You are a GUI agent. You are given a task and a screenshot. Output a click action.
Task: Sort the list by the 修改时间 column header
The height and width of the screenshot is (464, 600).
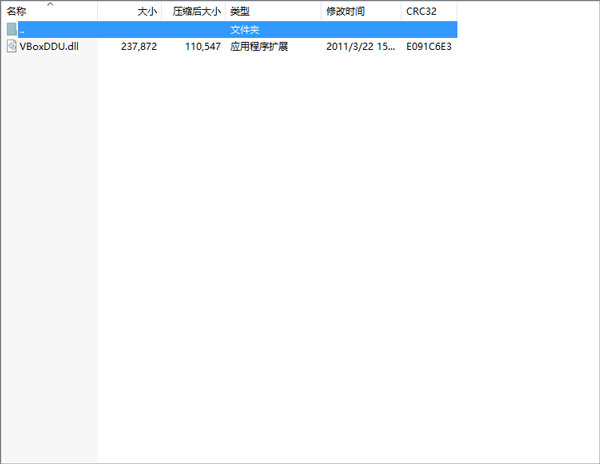click(x=361, y=11)
